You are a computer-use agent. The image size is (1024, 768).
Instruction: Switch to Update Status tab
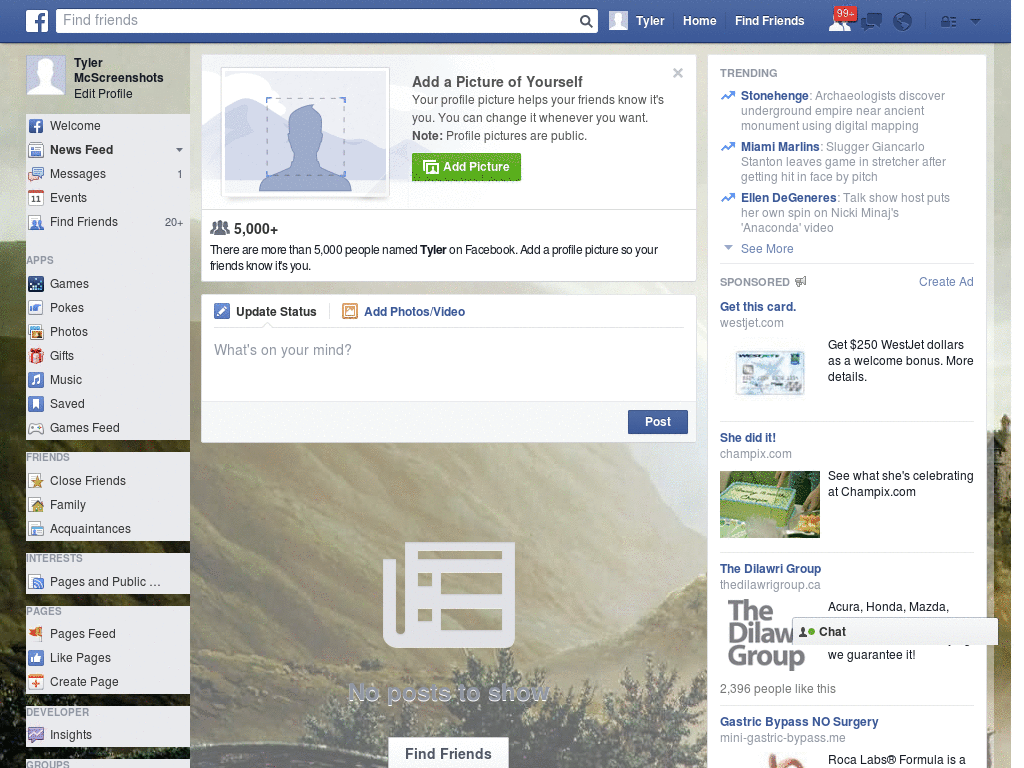[x=265, y=312]
